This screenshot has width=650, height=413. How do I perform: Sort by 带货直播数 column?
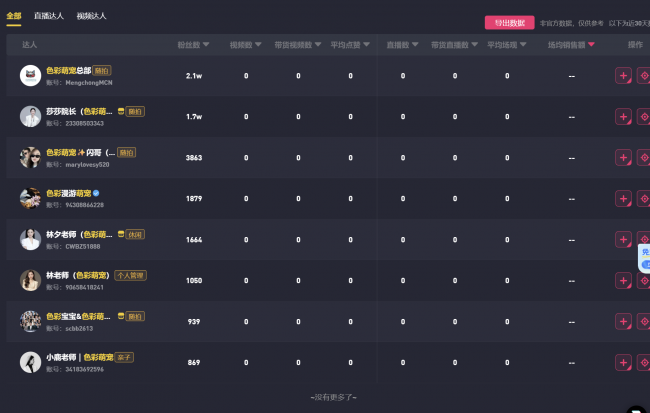point(454,44)
